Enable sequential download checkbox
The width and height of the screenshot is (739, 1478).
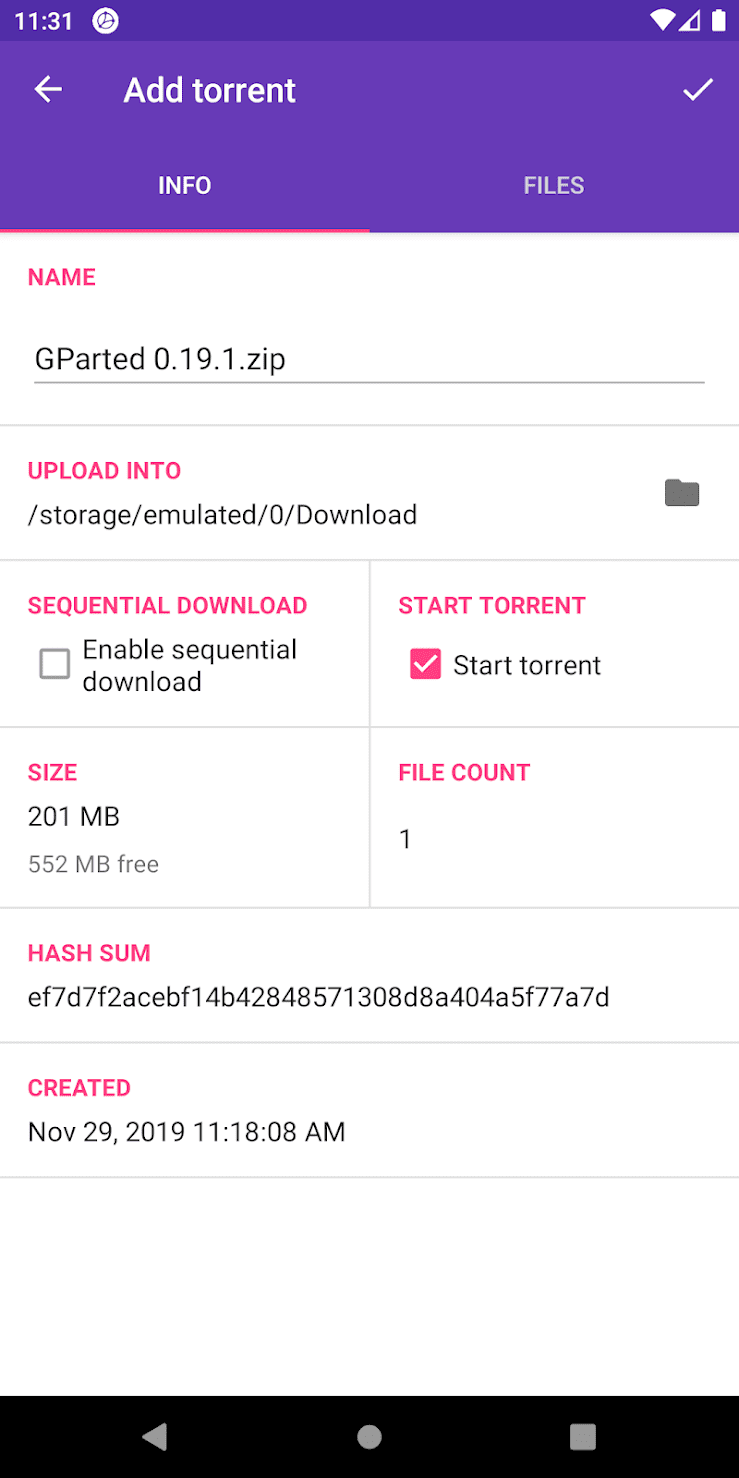click(55, 664)
